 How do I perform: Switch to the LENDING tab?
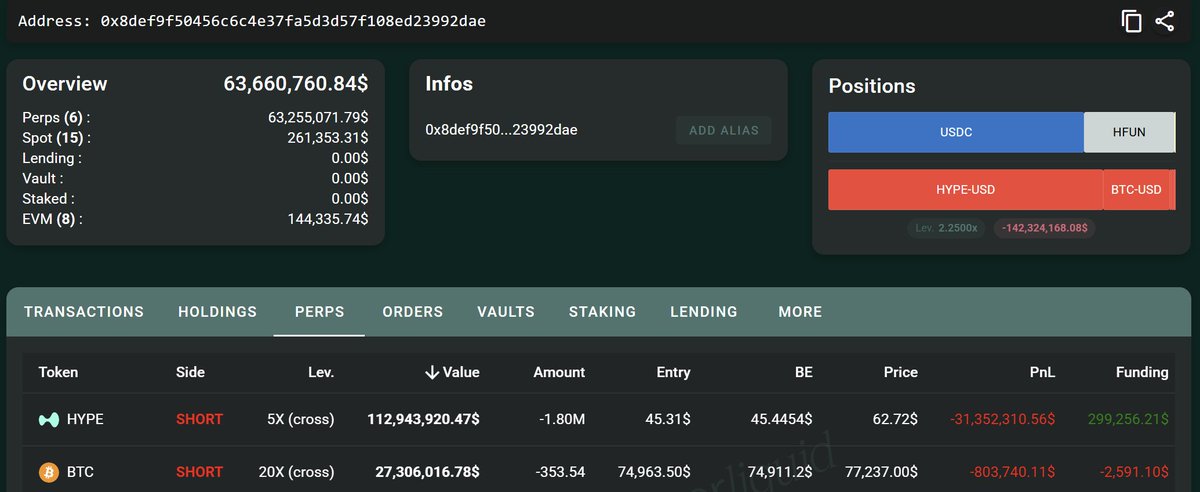pyautogui.click(x=704, y=312)
